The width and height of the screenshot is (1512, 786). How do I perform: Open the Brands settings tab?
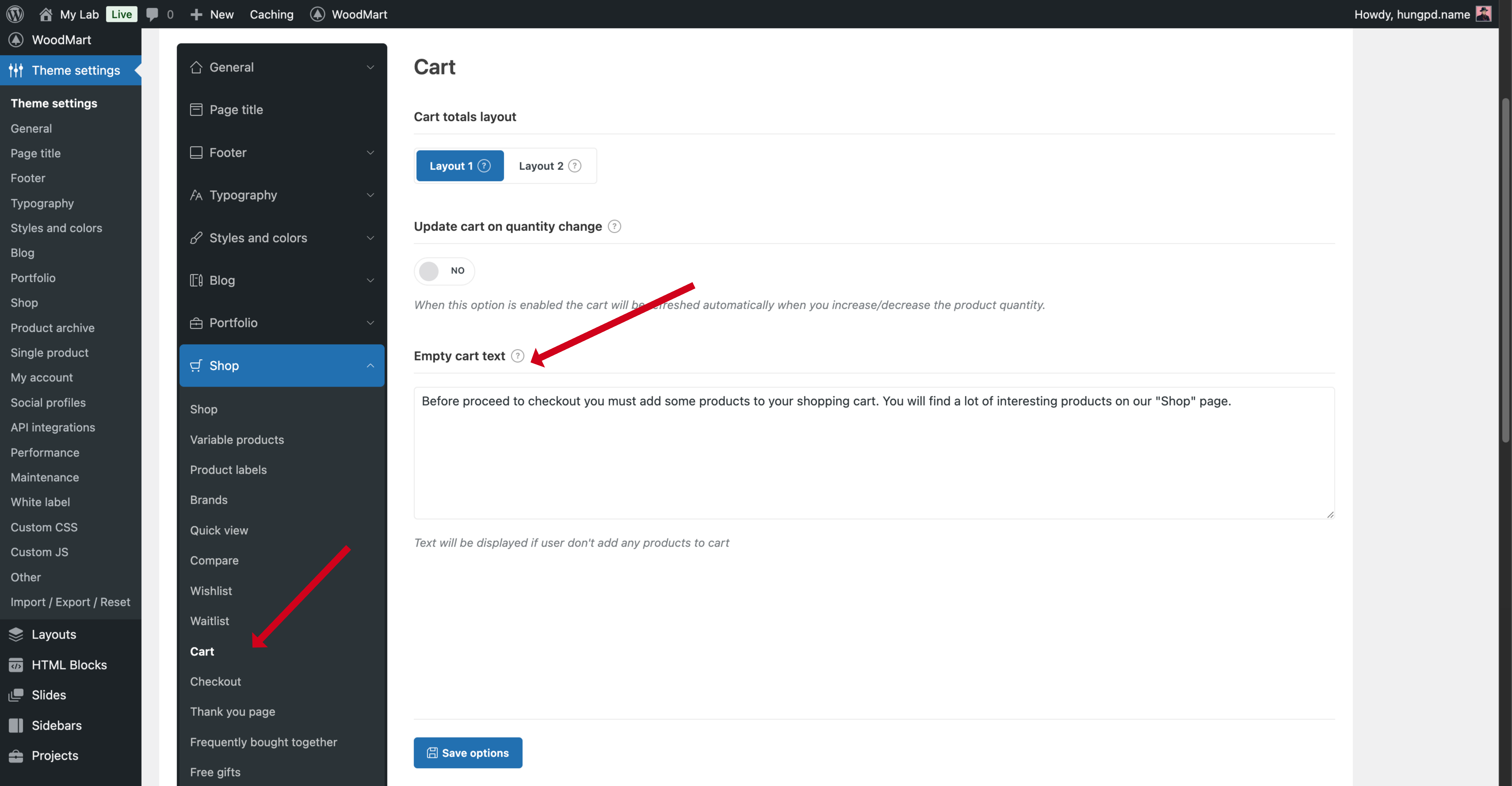pyautogui.click(x=209, y=500)
